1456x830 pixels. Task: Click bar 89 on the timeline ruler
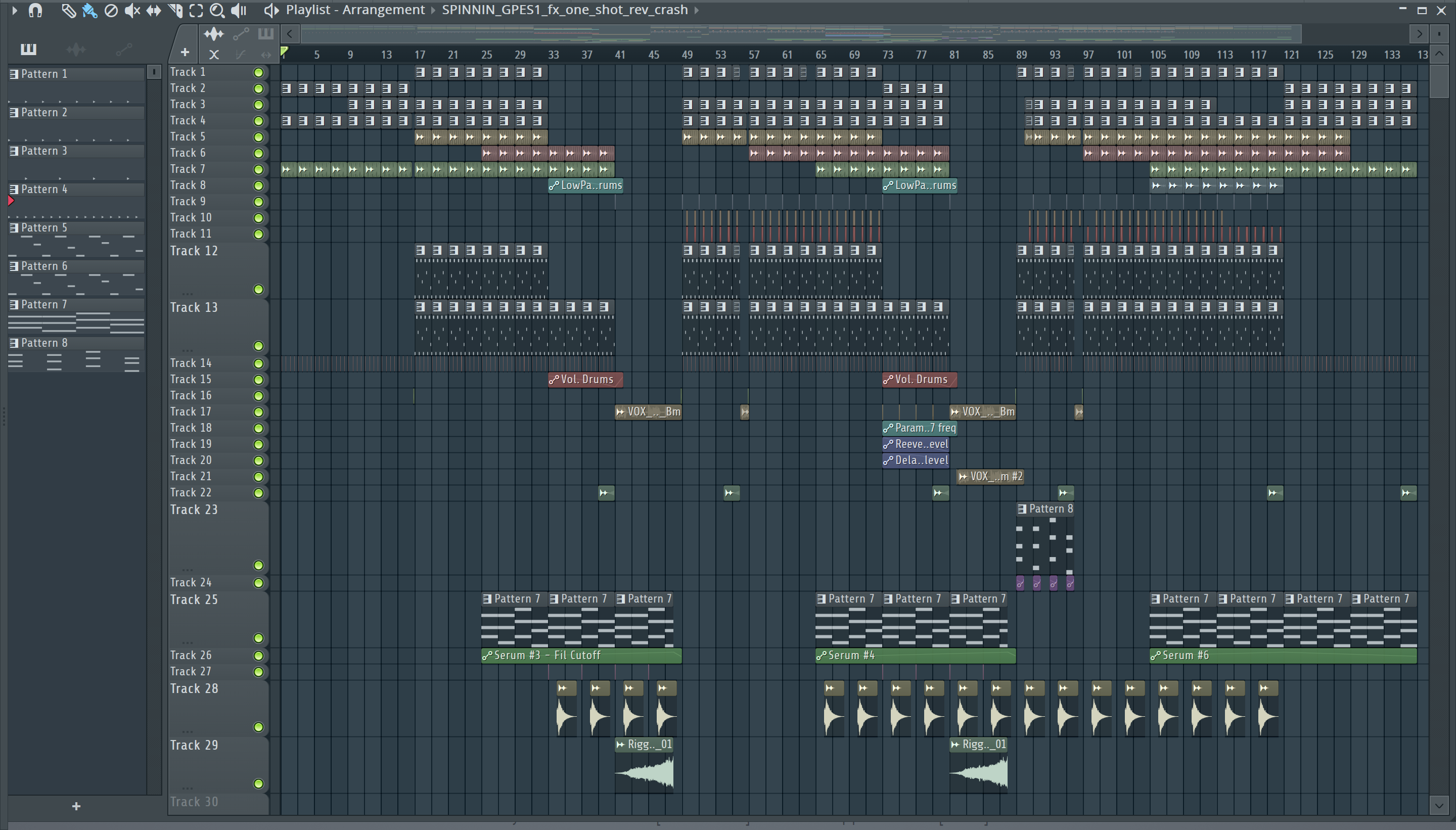(x=1021, y=55)
